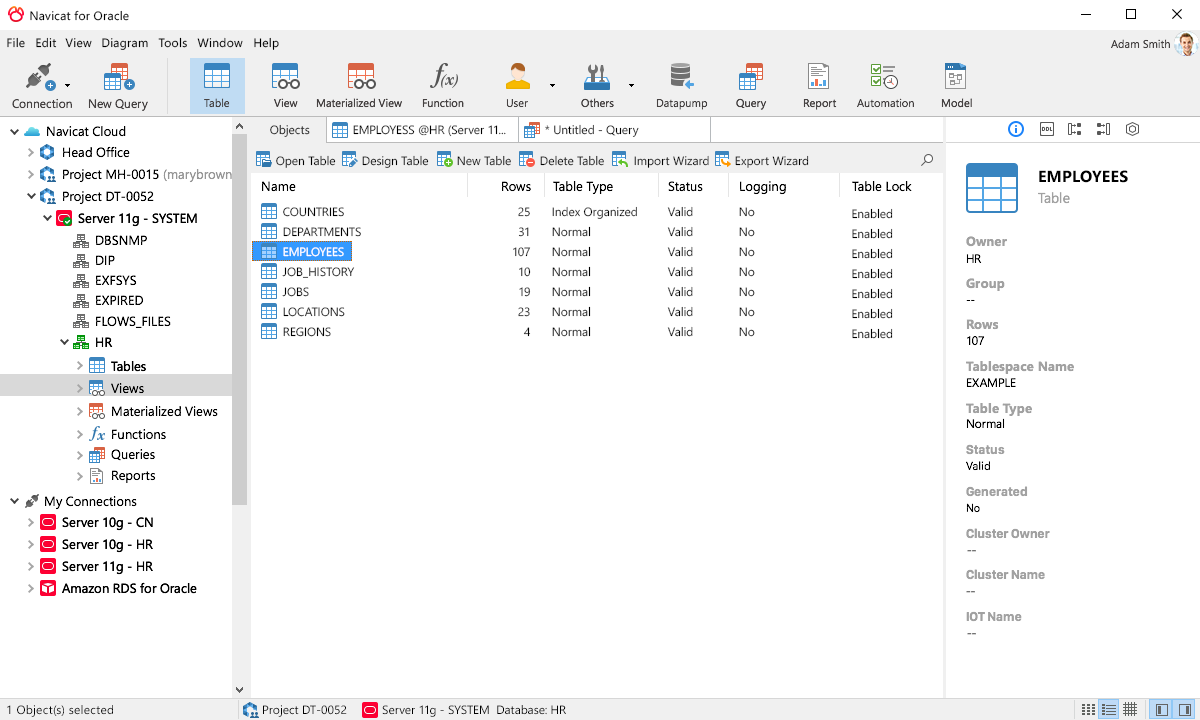Select the Table tool in the toolbar
This screenshot has height=720, width=1200.
pyautogui.click(x=217, y=85)
